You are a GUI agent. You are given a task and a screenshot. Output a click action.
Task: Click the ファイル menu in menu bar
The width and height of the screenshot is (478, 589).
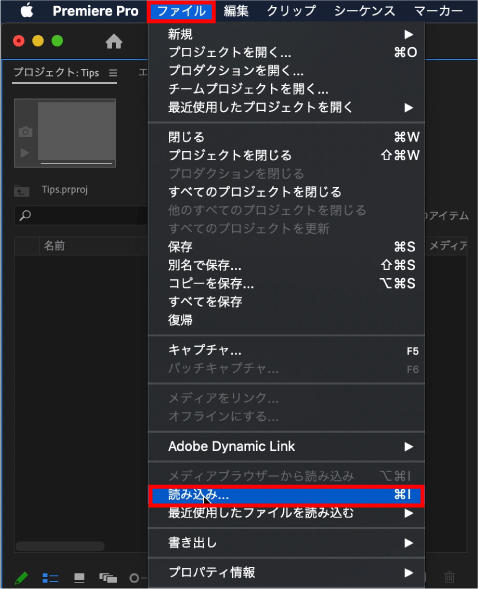tap(181, 11)
